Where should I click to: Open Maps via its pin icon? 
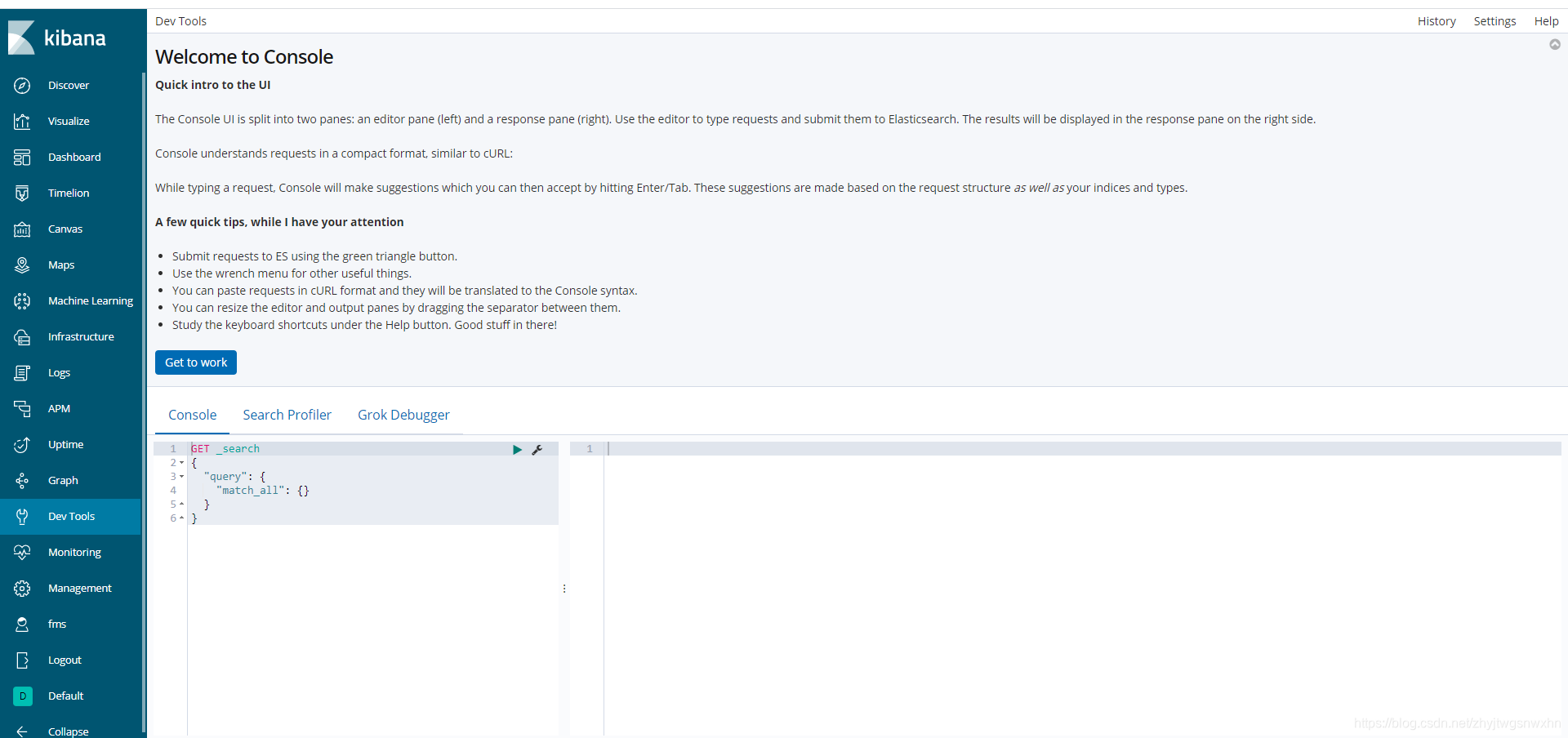click(22, 265)
